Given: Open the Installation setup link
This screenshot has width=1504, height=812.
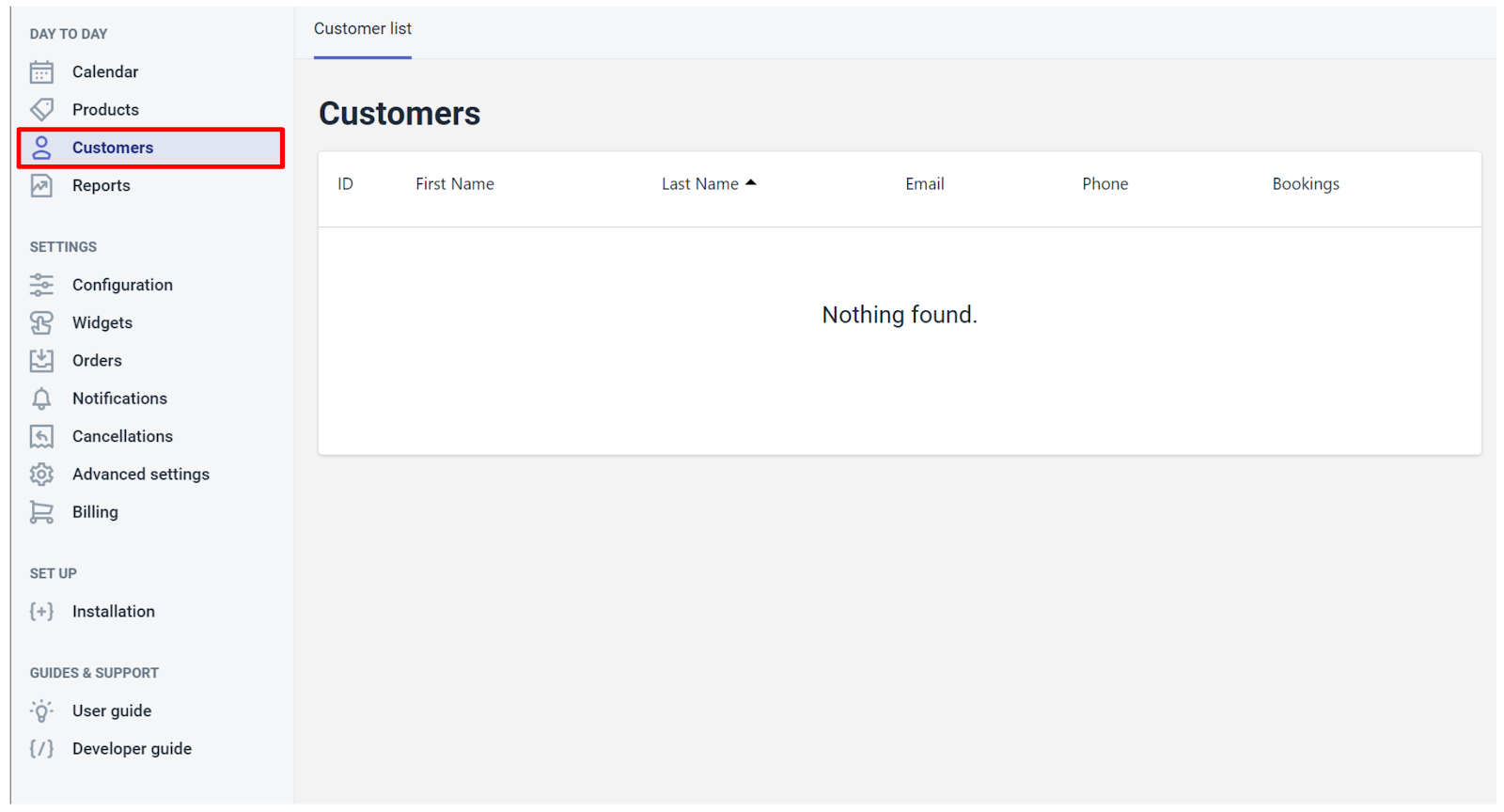Looking at the screenshot, I should click(113, 612).
